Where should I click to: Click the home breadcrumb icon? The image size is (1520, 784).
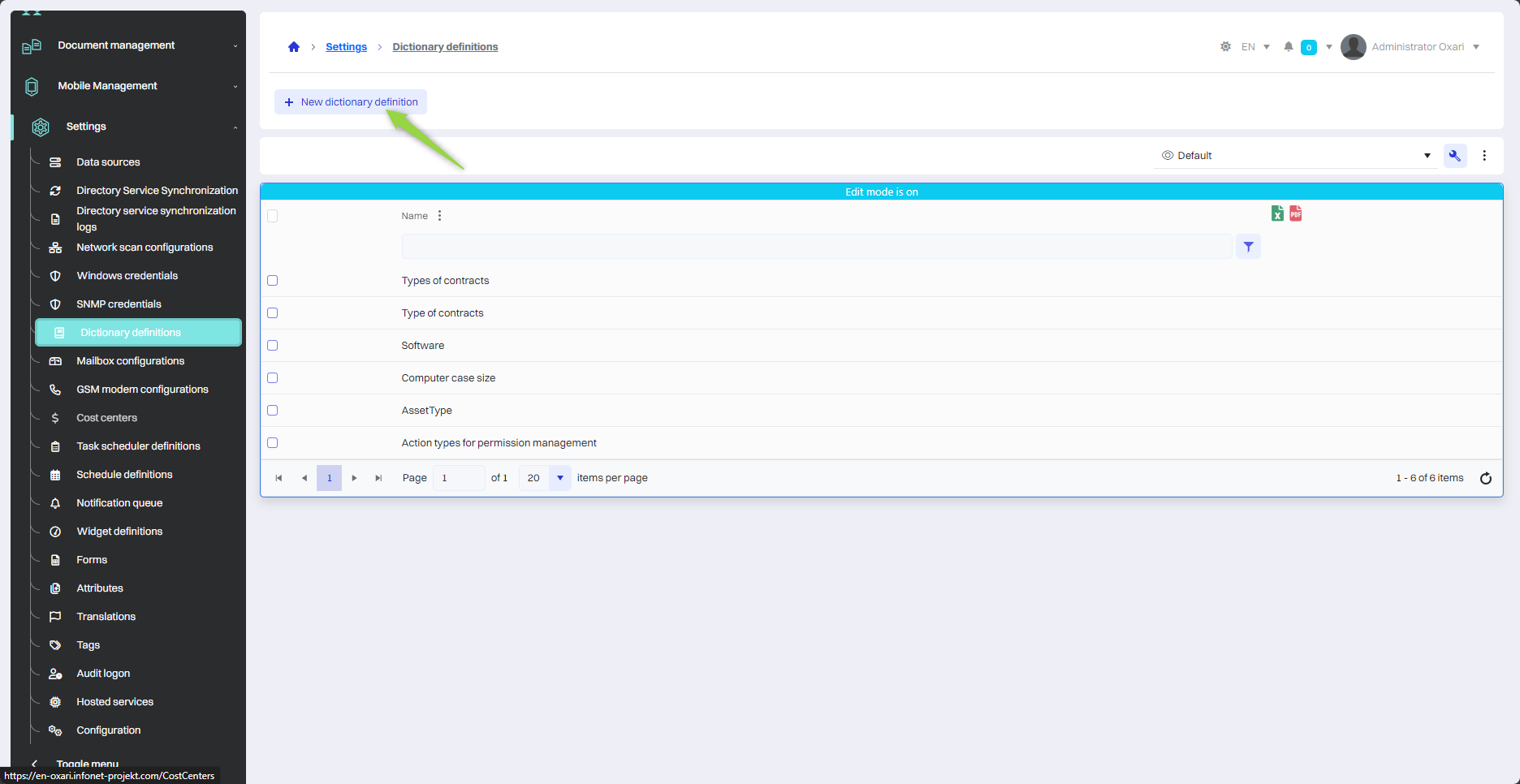(x=294, y=47)
